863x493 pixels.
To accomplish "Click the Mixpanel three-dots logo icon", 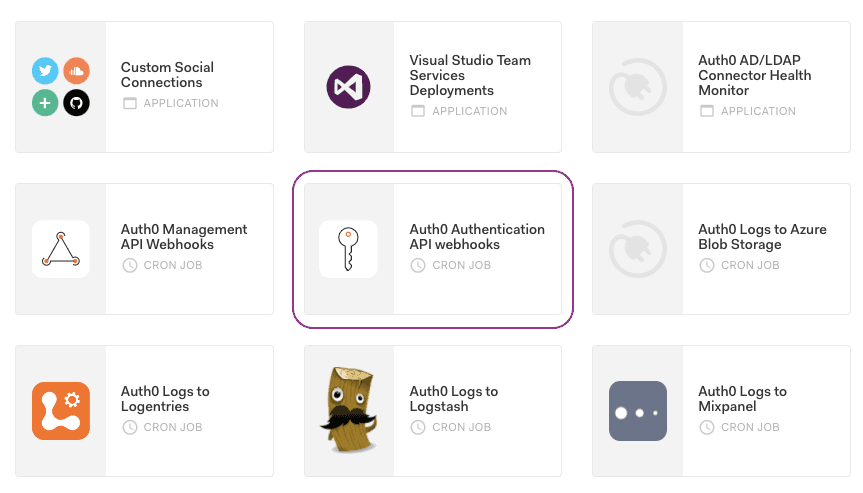I will point(638,411).
